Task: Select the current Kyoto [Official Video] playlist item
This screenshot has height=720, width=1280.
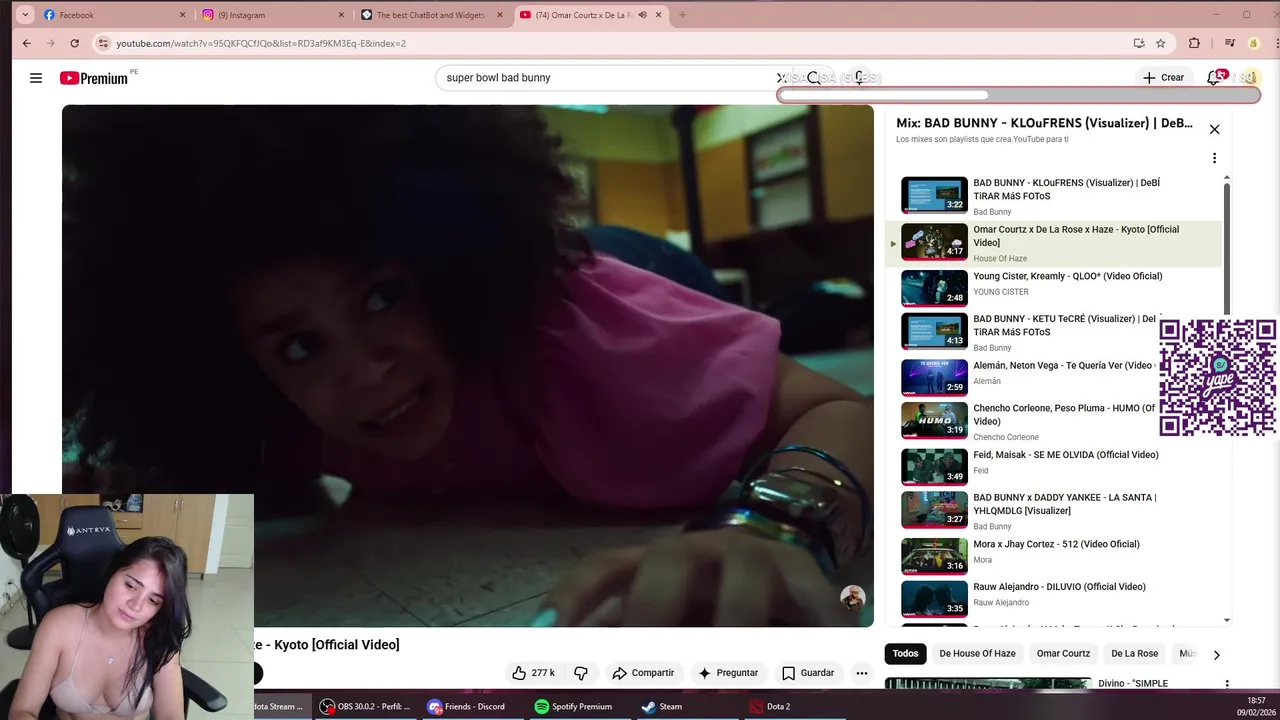Action: 1053,243
